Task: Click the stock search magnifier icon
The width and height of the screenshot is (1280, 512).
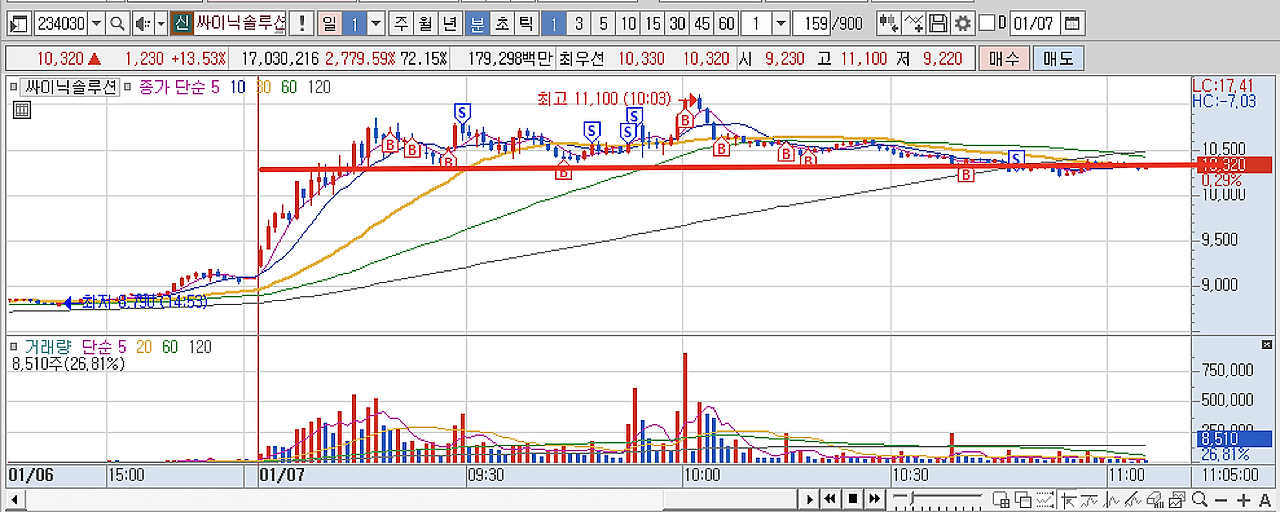Action: coord(117,23)
